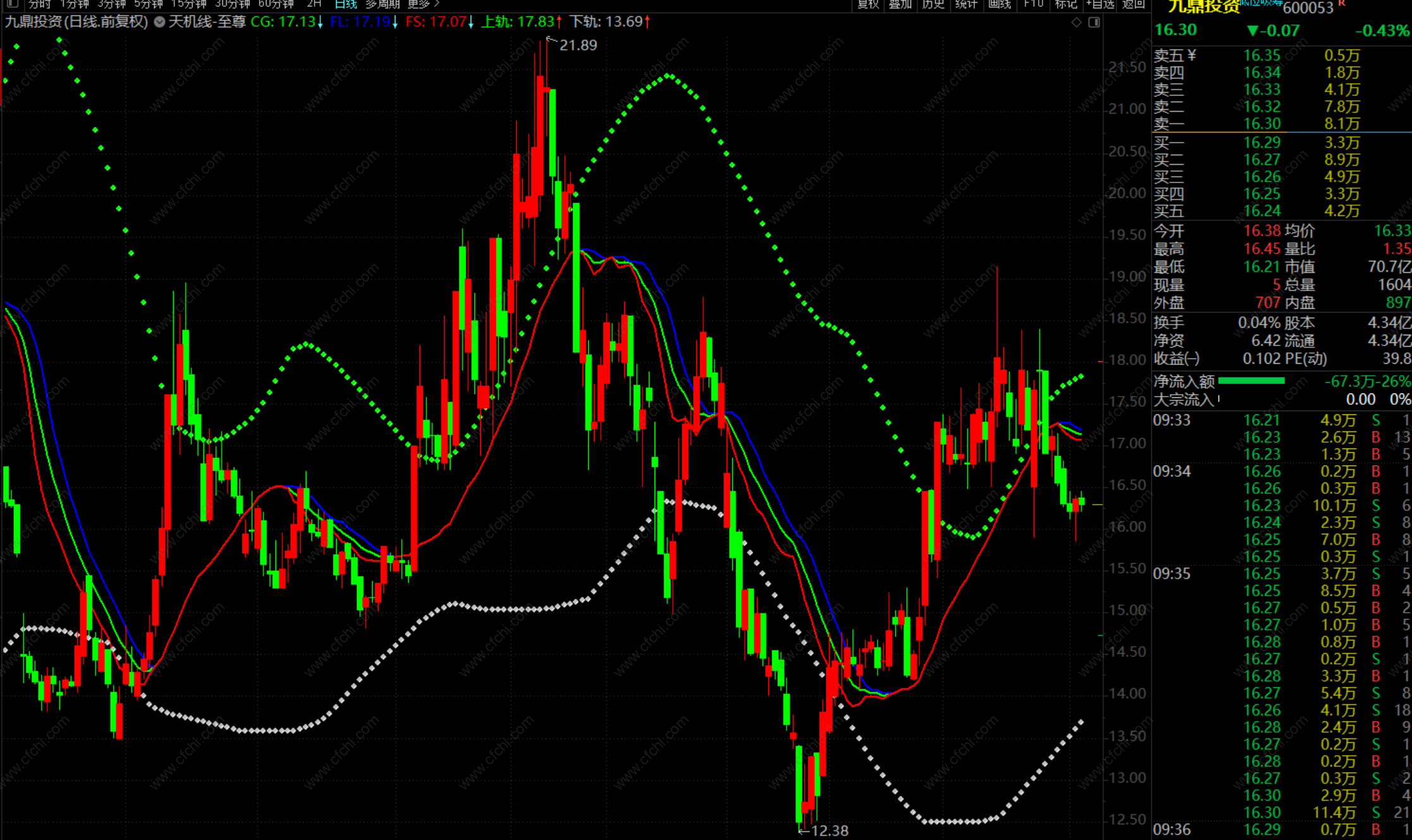This screenshot has height=840, width=1412.
Task: Click the 叠加 overlay button
Action: (x=900, y=4)
